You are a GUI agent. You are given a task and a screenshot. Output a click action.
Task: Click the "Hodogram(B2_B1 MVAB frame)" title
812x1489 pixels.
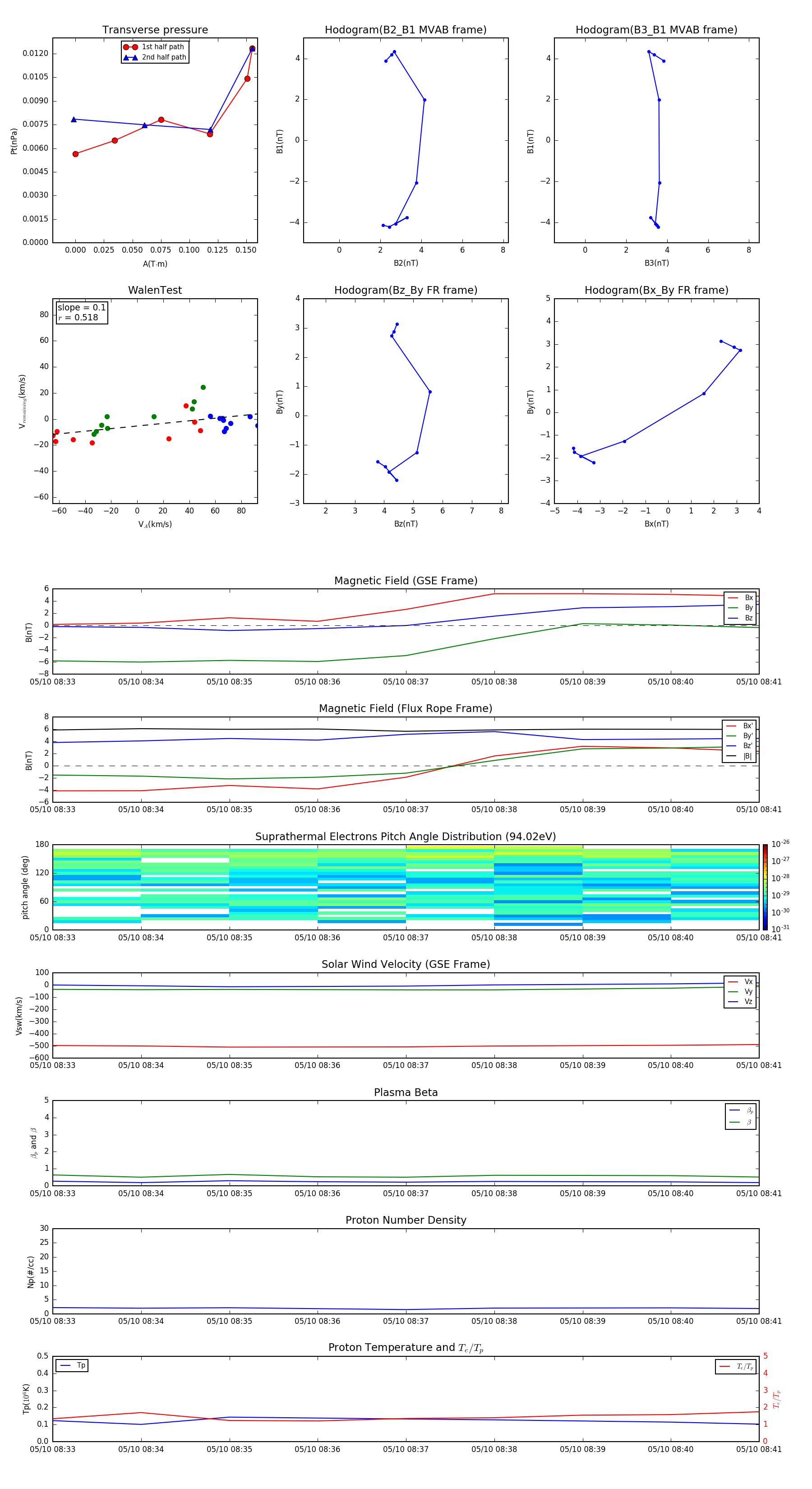[x=406, y=30]
